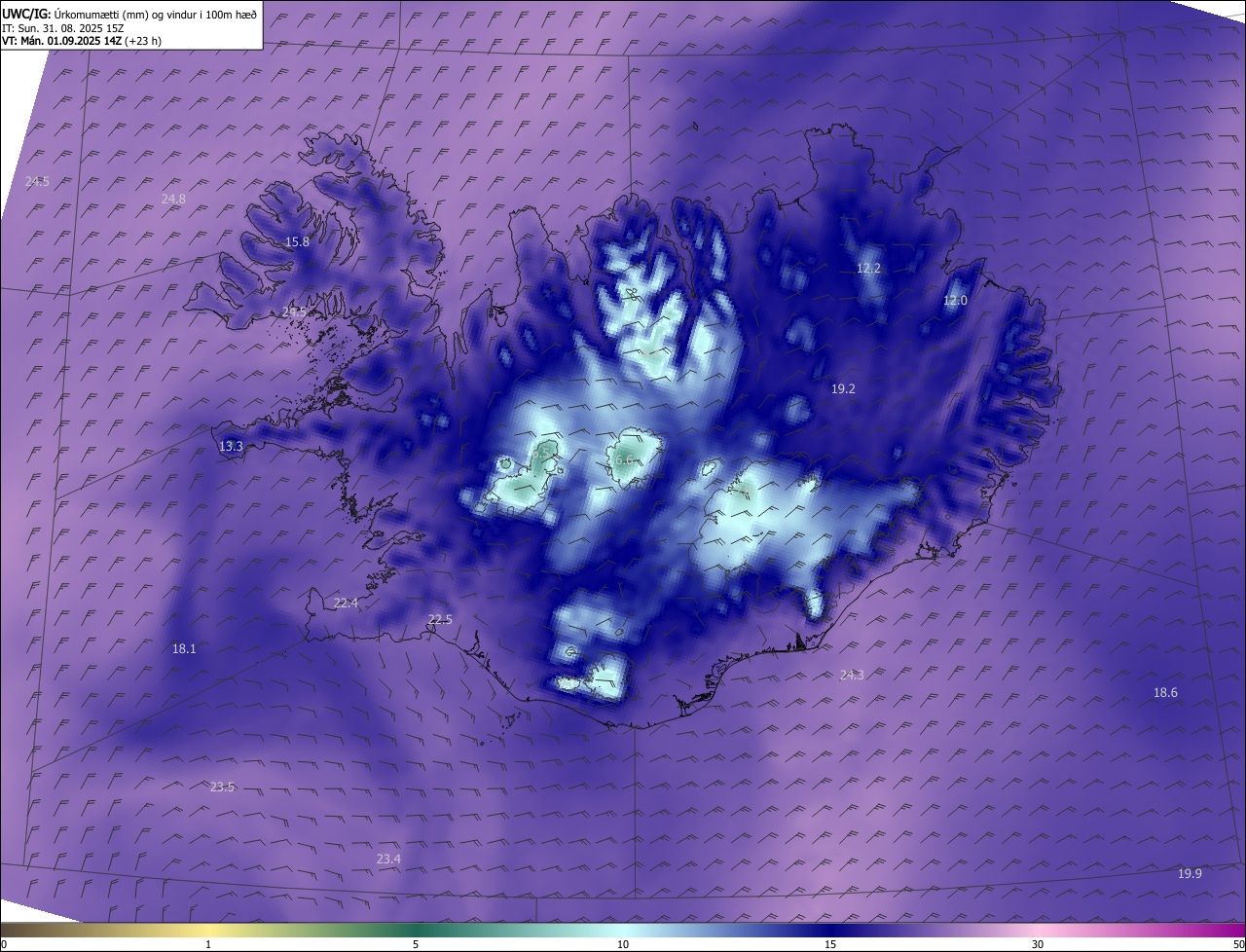Click the 13.3 value on Snæfellsnes
1246x952 pixels.
coord(231,446)
